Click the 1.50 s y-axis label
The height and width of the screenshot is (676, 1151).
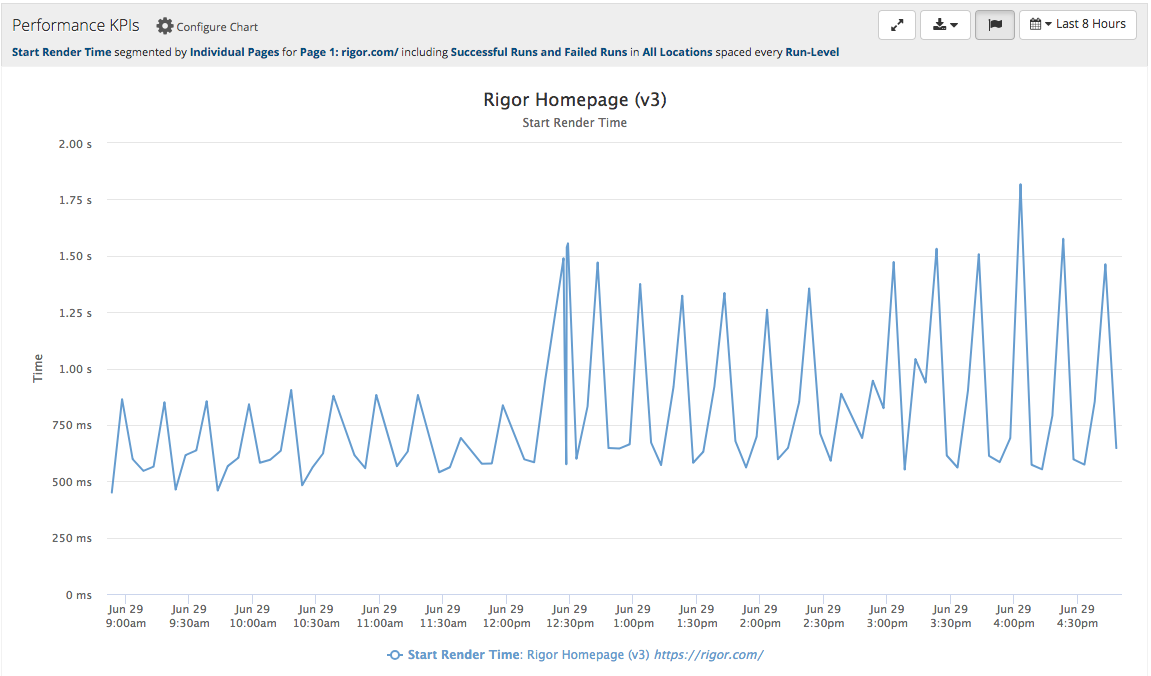[x=75, y=256]
